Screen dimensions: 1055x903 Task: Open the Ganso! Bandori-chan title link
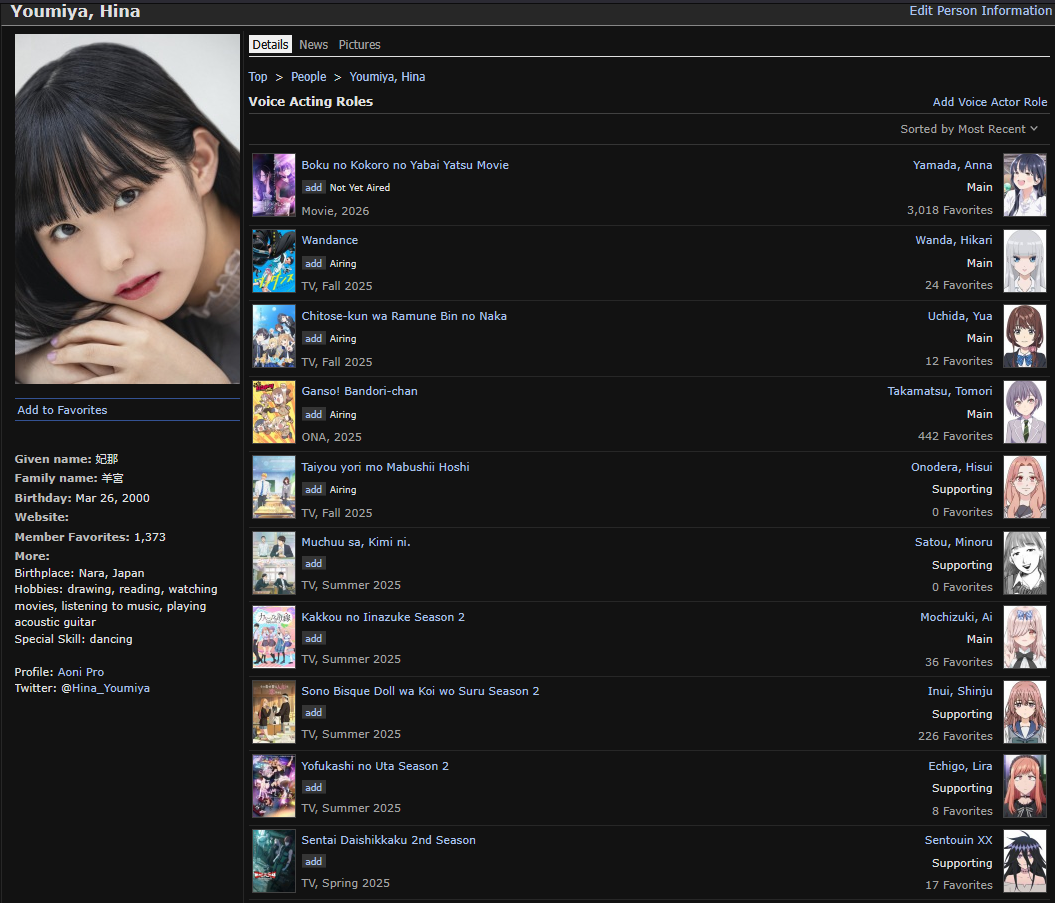tap(359, 391)
